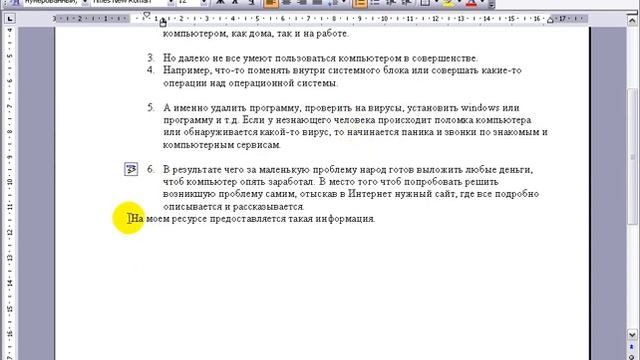Screen dimensions: 640x360
Task: Click the first-line indent marker on the ruler
Action: [x=146, y=15]
